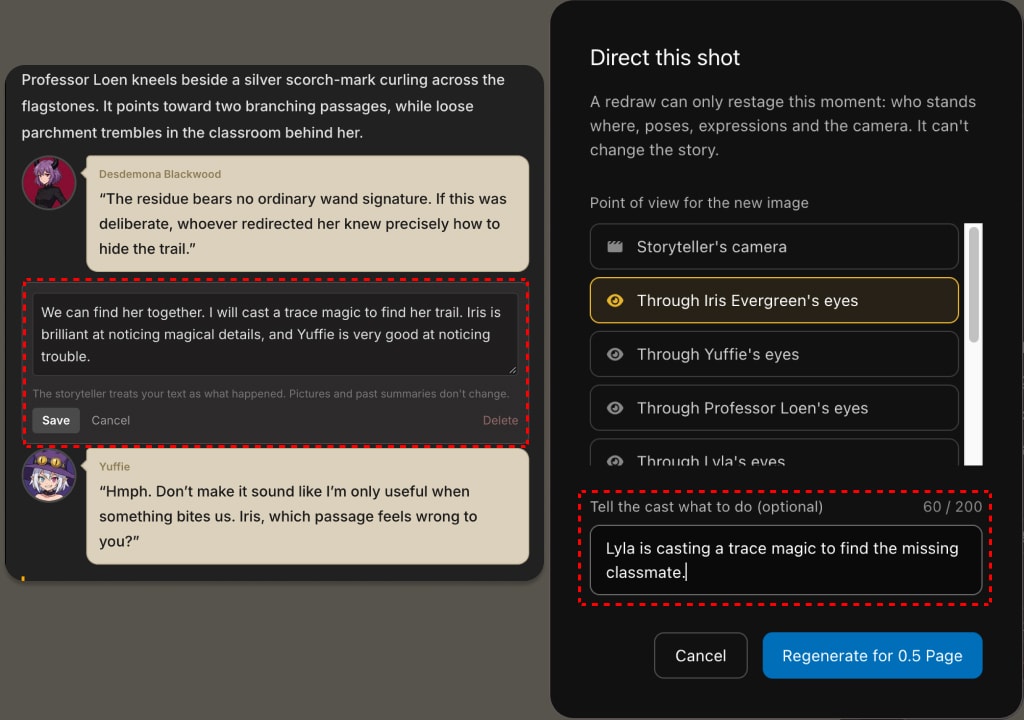Click the resize handle of the edit text area
The image size is (1024, 720).
click(x=513, y=370)
